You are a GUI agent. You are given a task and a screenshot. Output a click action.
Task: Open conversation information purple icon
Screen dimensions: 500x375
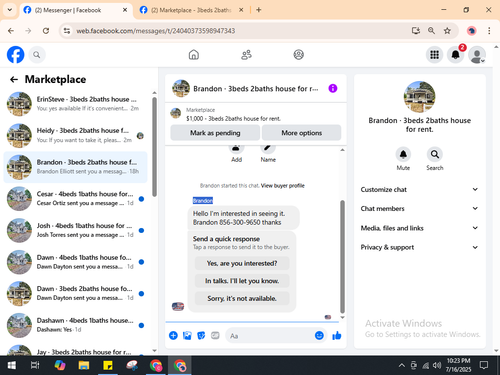pyautogui.click(x=333, y=88)
